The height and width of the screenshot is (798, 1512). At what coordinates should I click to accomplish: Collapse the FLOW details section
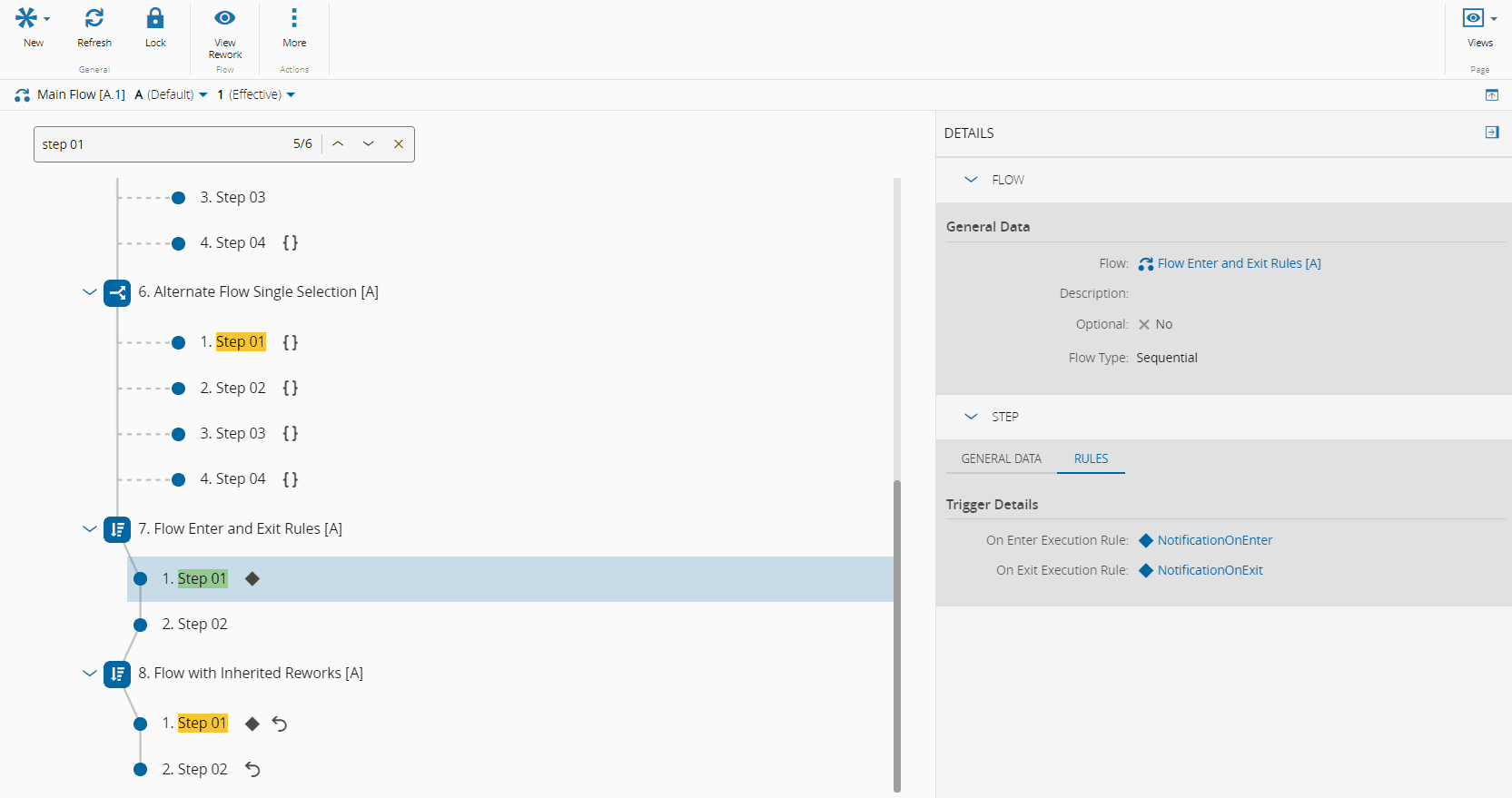pos(971,180)
